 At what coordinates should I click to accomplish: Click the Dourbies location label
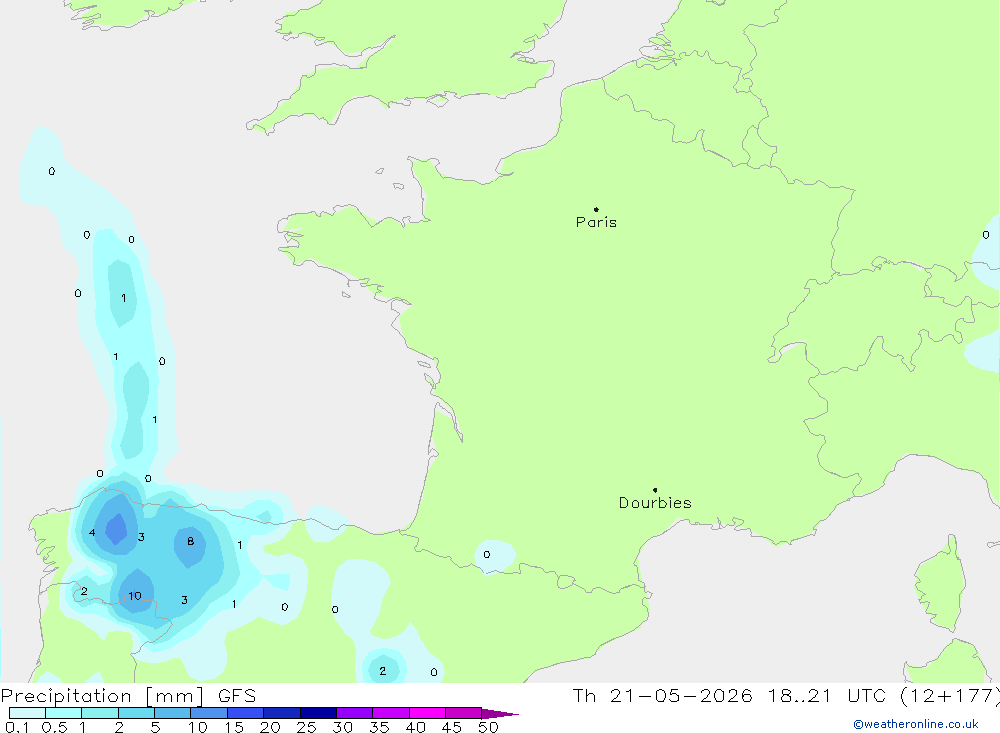coord(655,503)
